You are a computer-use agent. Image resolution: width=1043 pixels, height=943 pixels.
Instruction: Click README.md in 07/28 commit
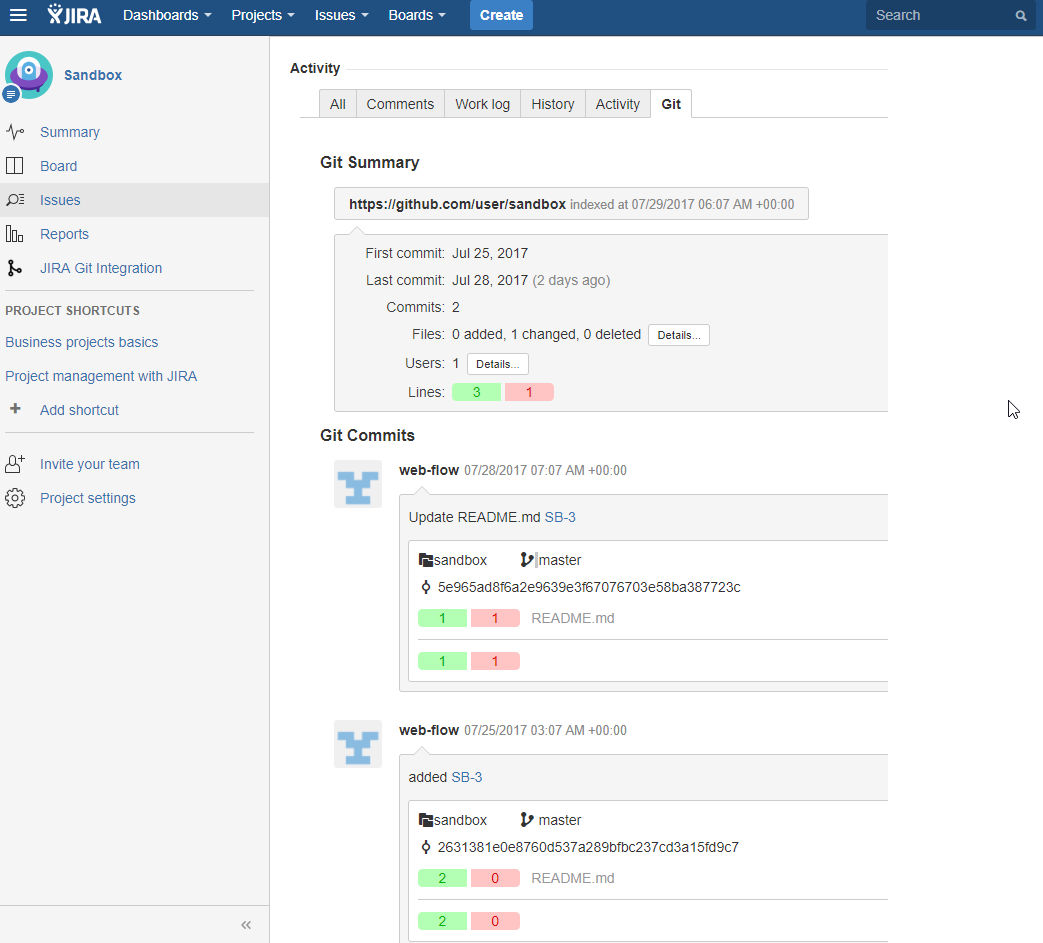tap(573, 618)
